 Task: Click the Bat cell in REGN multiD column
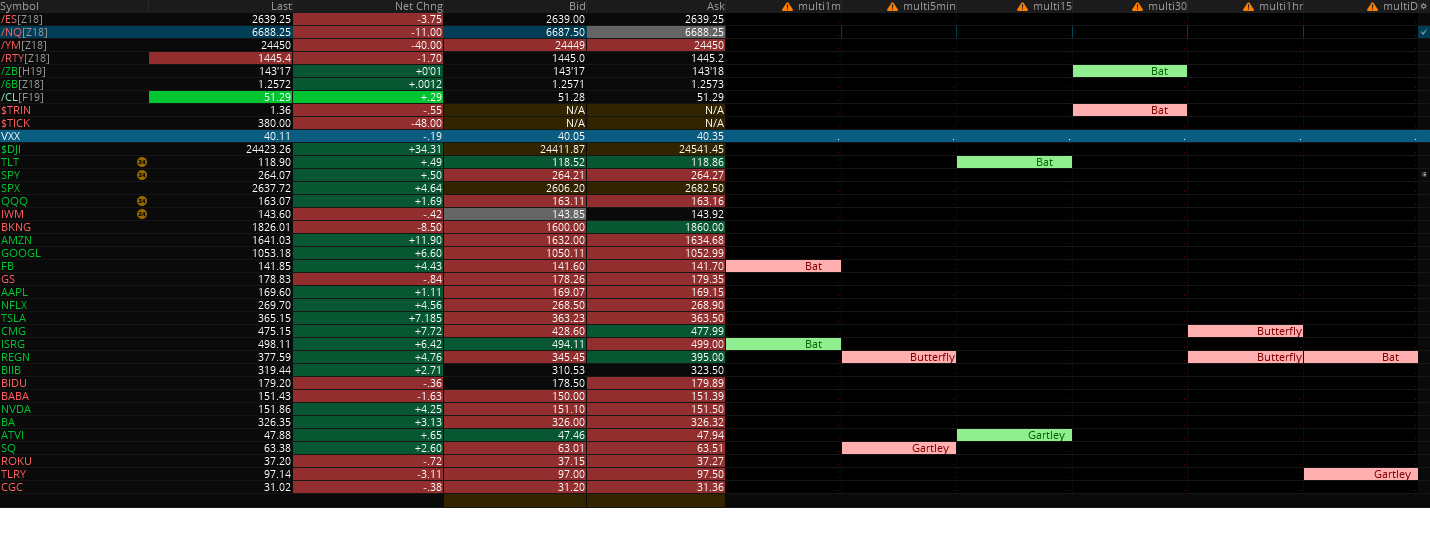click(x=1361, y=357)
